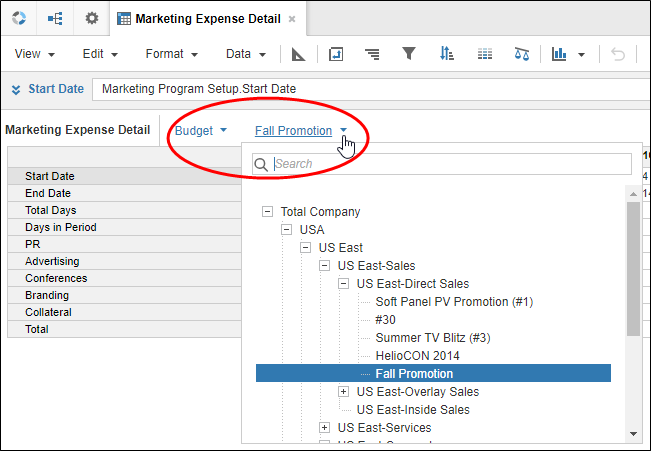Collapse the US East-Direct Sales node
651x451 pixels.
[x=343, y=284]
